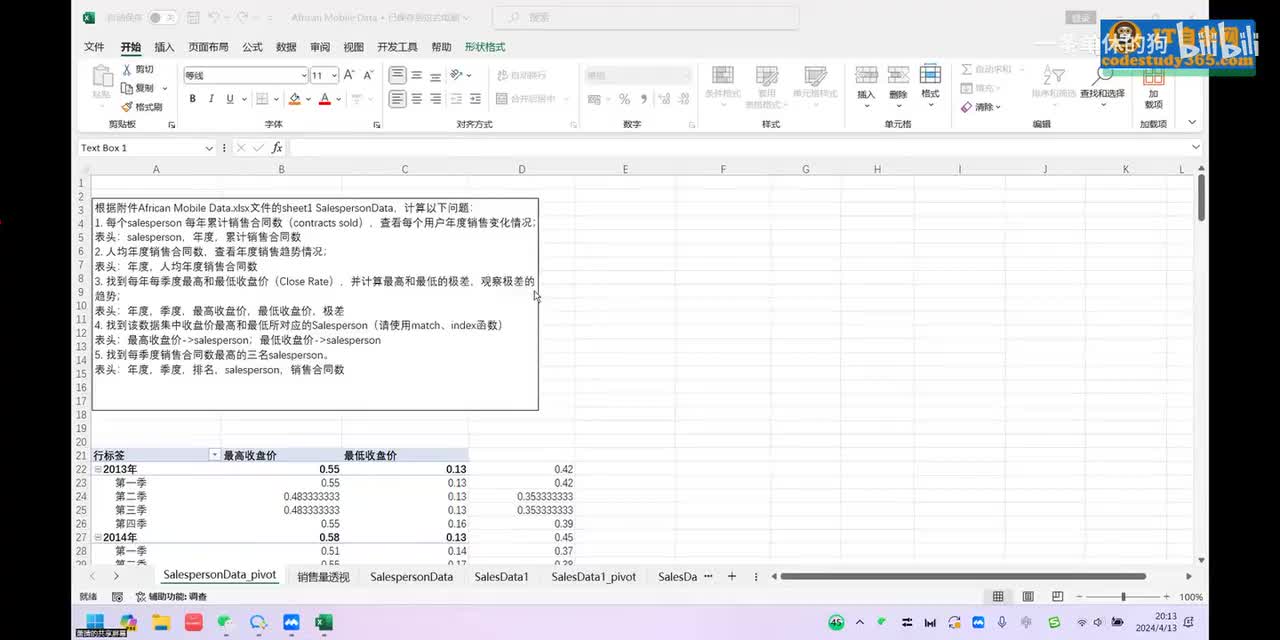Switch to the 插入 (Insert) tab
This screenshot has width=1280, height=640.
[x=164, y=47]
